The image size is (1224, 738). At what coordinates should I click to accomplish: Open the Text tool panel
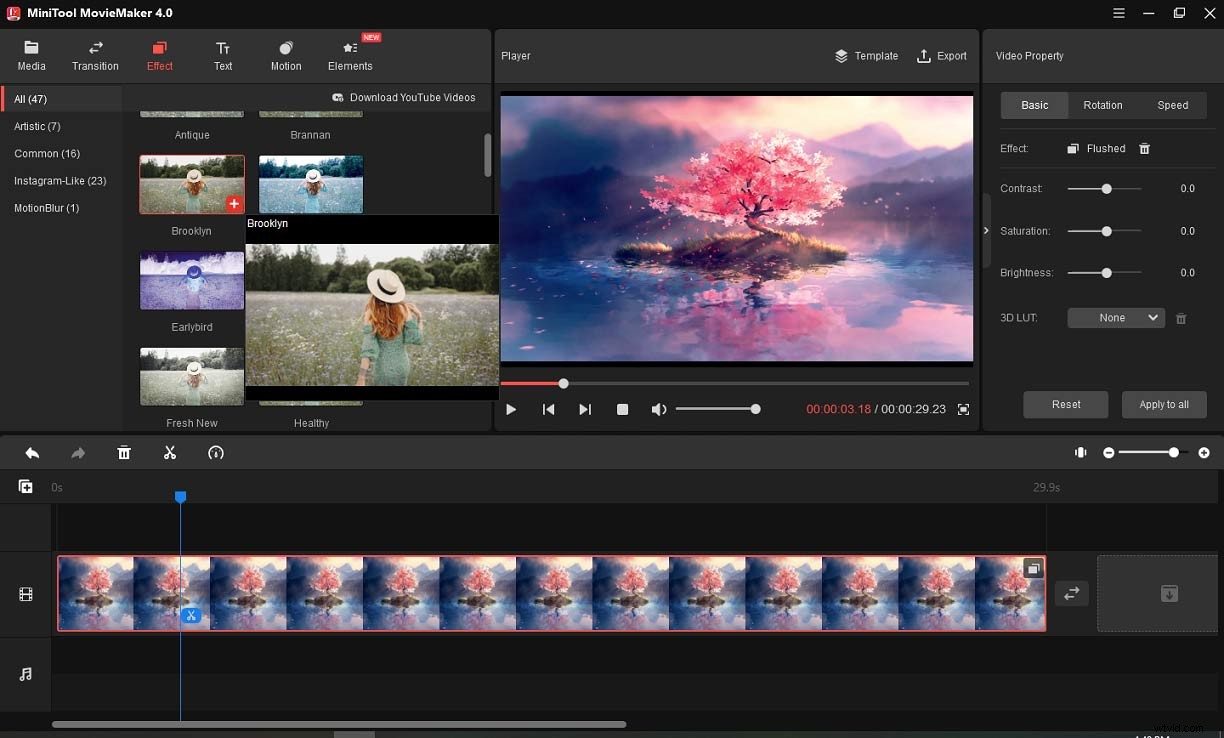(222, 54)
